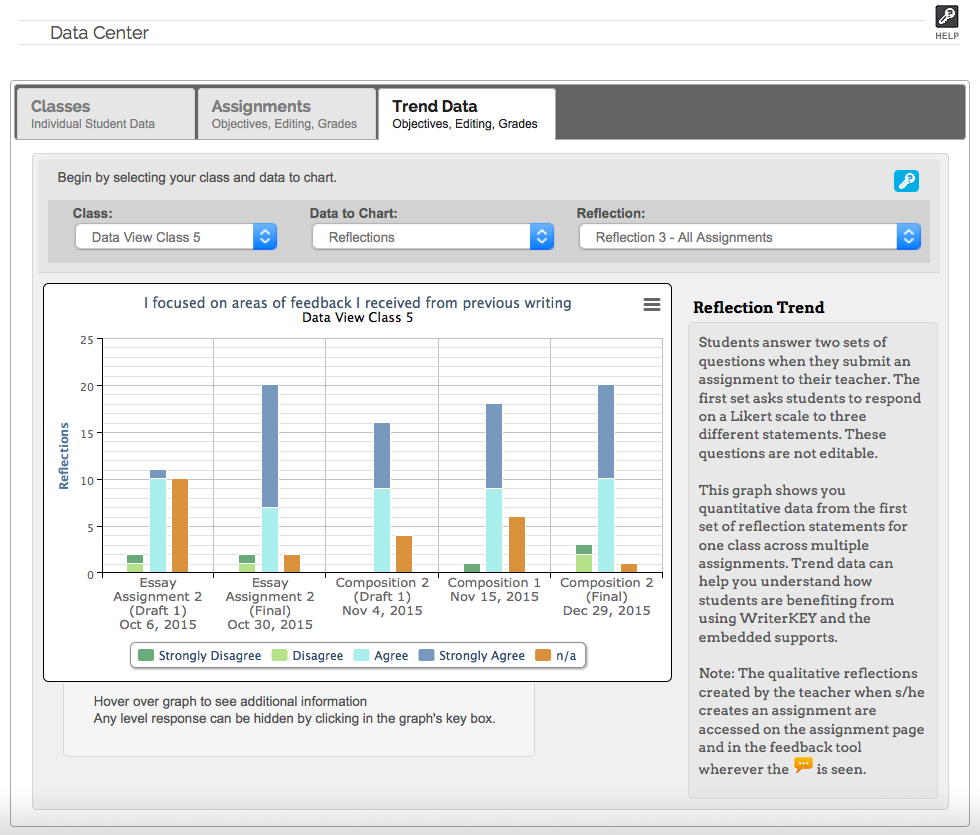980x835 pixels.
Task: Click the orange n/a bar for Oct 6
Action: click(x=180, y=526)
